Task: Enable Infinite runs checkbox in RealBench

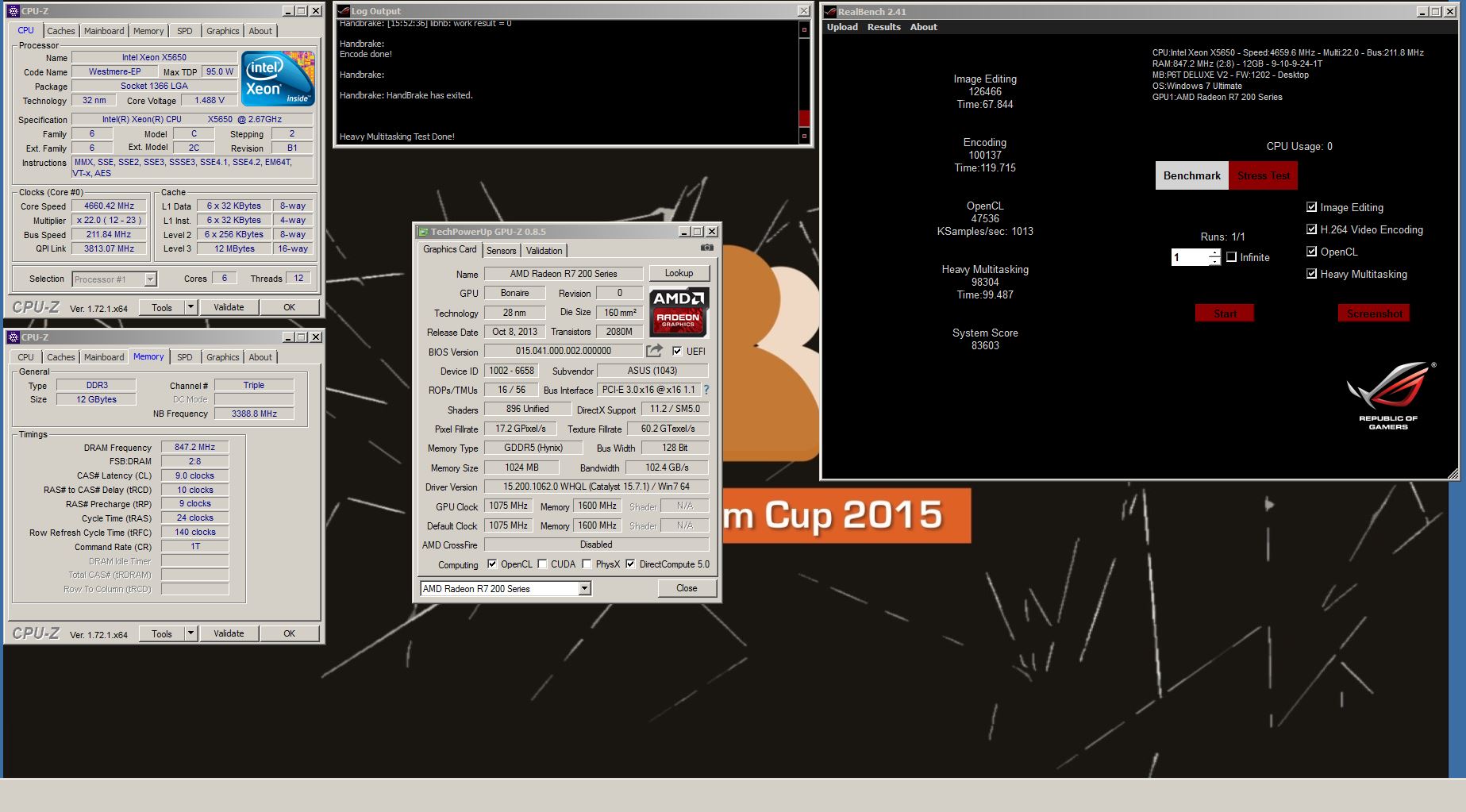Action: pyautogui.click(x=1231, y=257)
